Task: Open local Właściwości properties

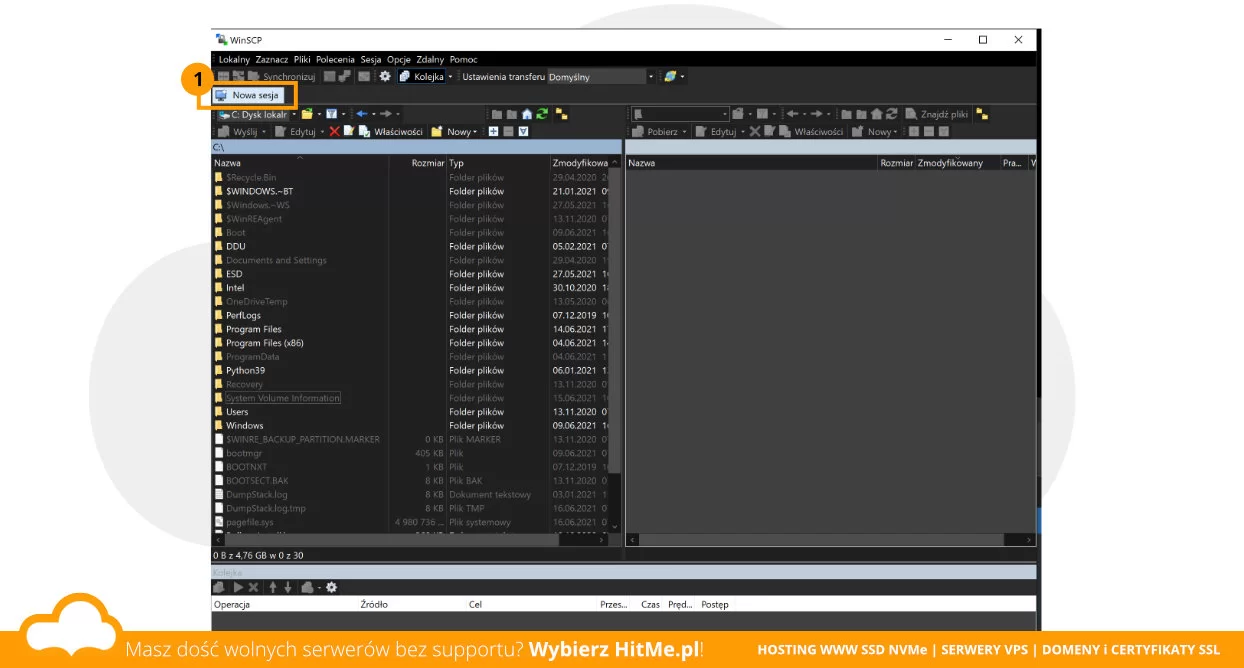Action: (391, 131)
